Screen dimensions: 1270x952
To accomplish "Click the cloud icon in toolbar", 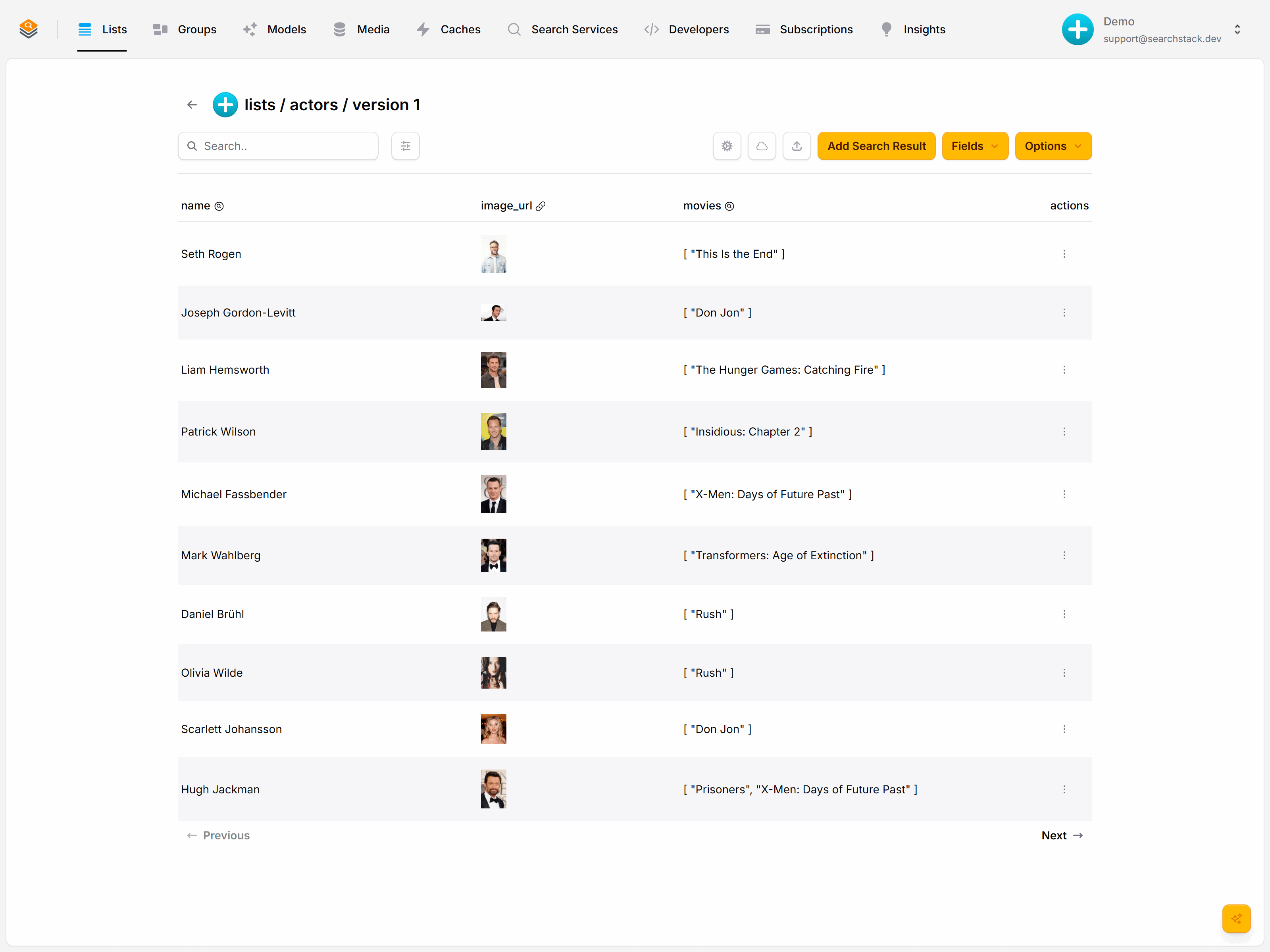I will point(762,146).
